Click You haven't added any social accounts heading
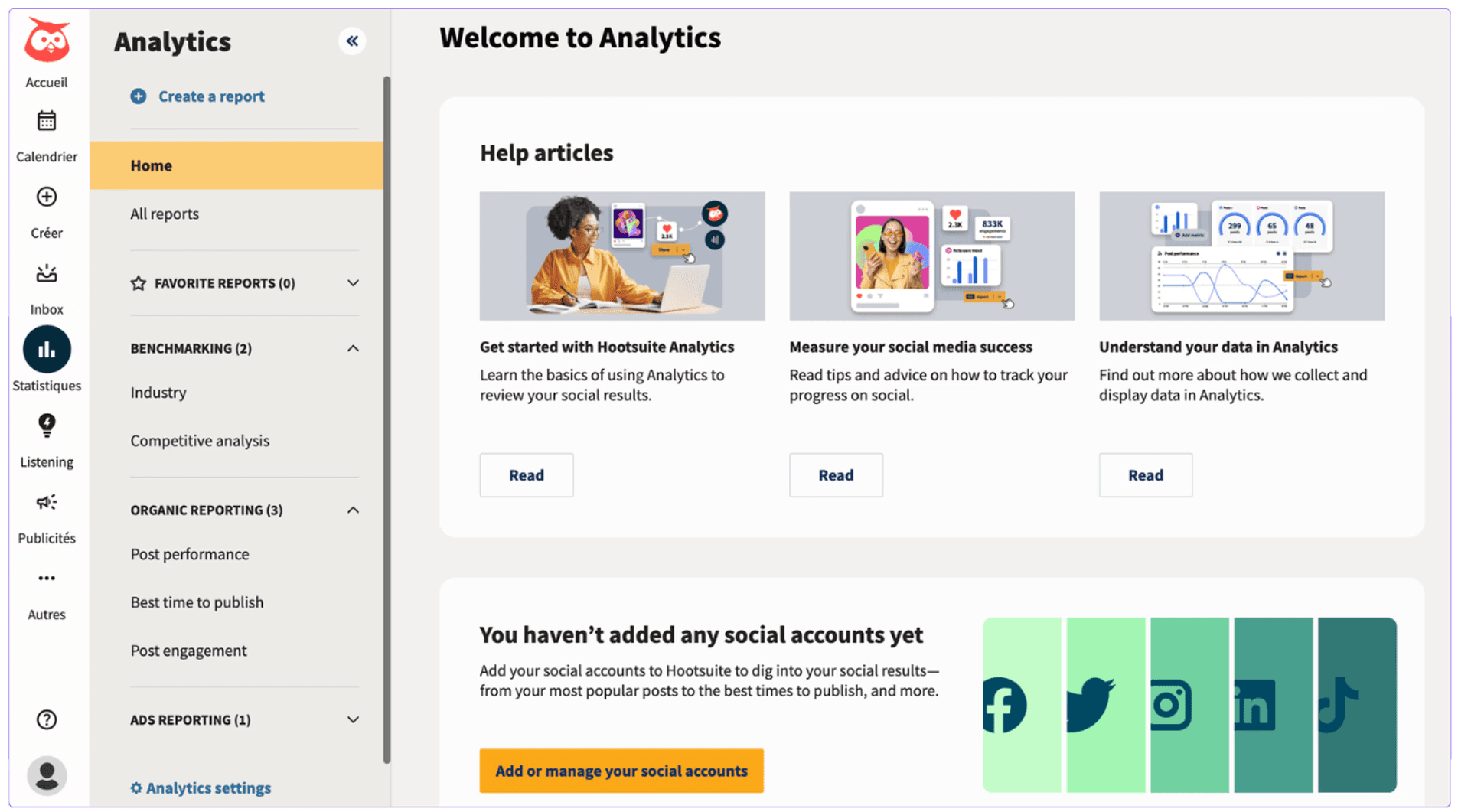Image resolution: width=1458 pixels, height=812 pixels. [x=701, y=634]
